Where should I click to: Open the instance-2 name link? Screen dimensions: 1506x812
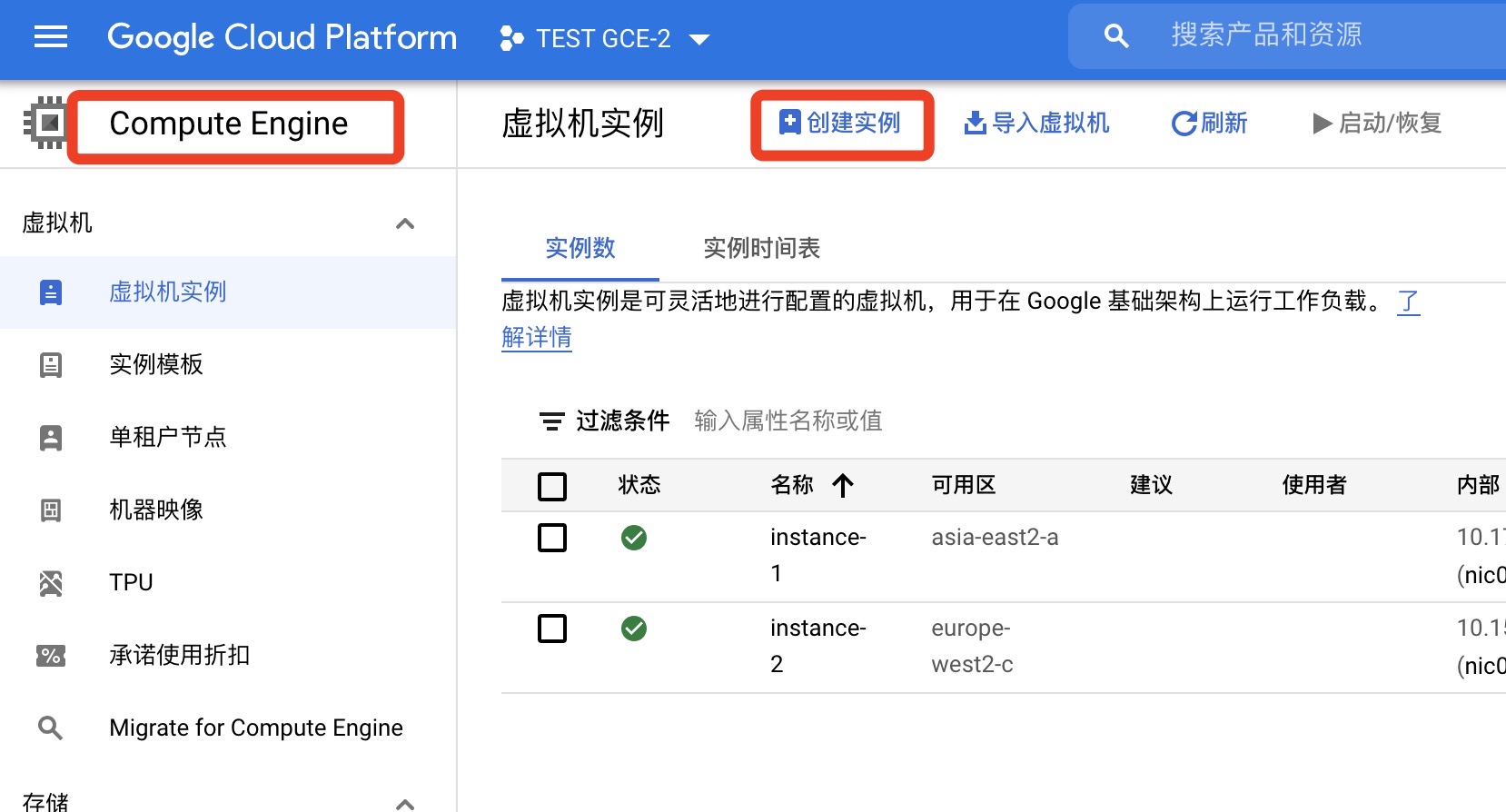point(818,646)
